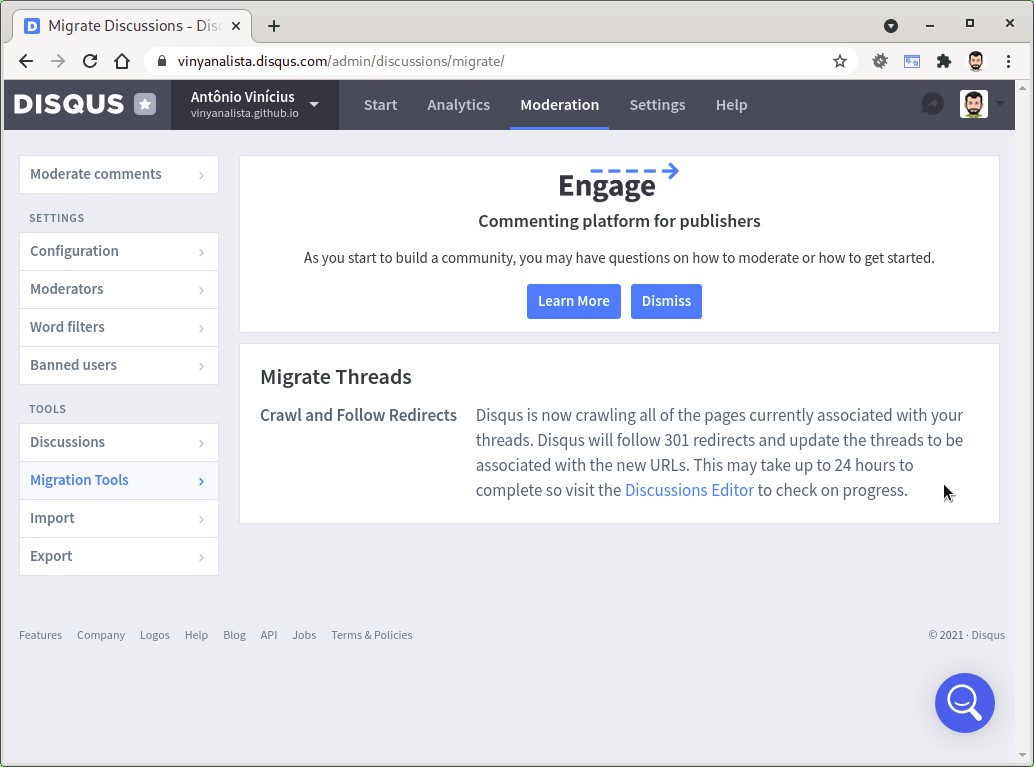Expand the caret next to user avatar
Screen dimensions: 1034x767
(1000, 104)
